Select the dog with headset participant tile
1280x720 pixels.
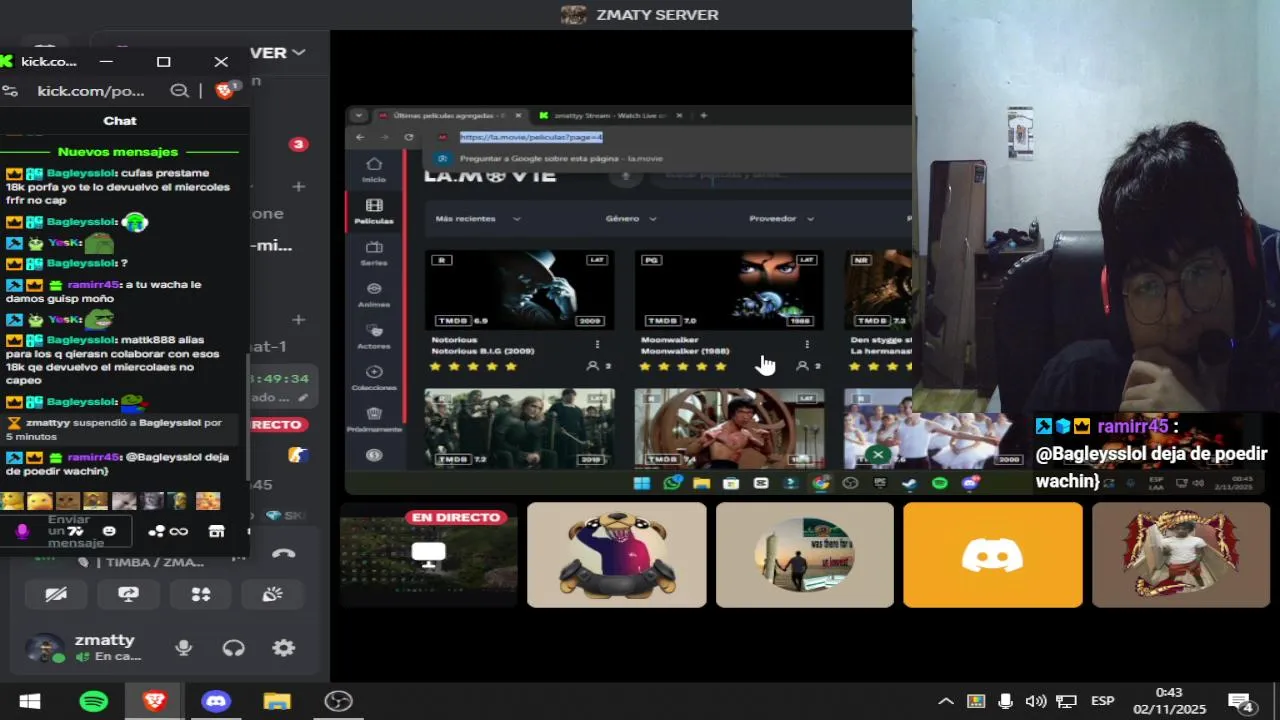click(x=617, y=555)
